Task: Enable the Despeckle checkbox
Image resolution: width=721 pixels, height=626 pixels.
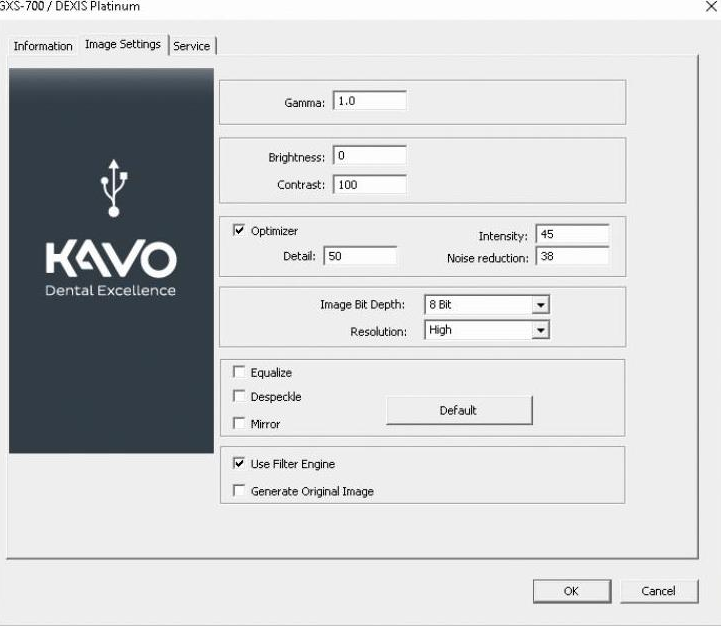Action: 239,397
